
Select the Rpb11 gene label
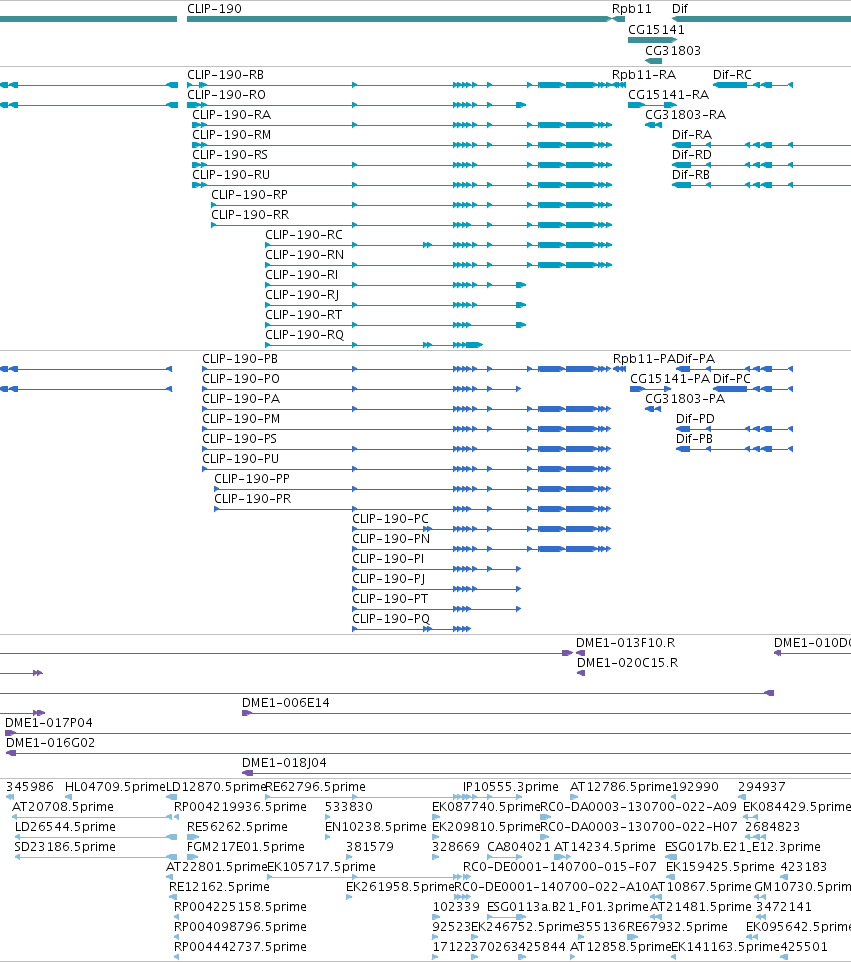(631, 9)
